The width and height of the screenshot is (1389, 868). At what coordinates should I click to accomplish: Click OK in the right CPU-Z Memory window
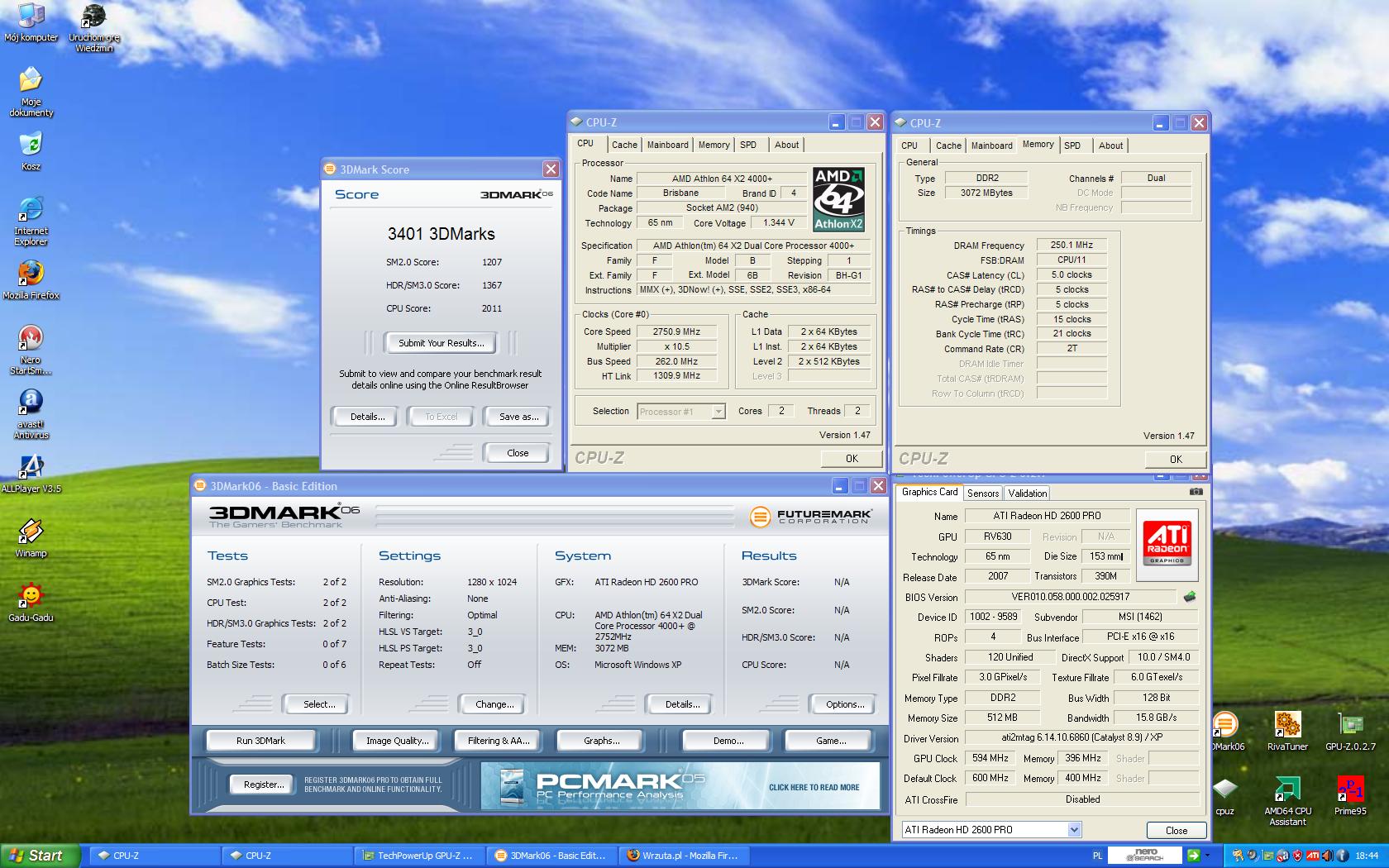[x=1176, y=459]
